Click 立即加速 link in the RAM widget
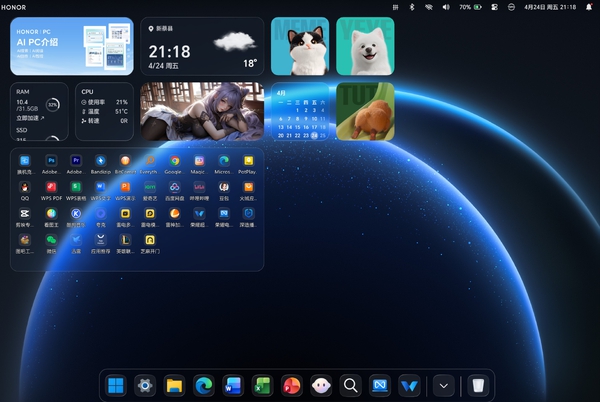The width and height of the screenshot is (600, 402). click(x=30, y=118)
